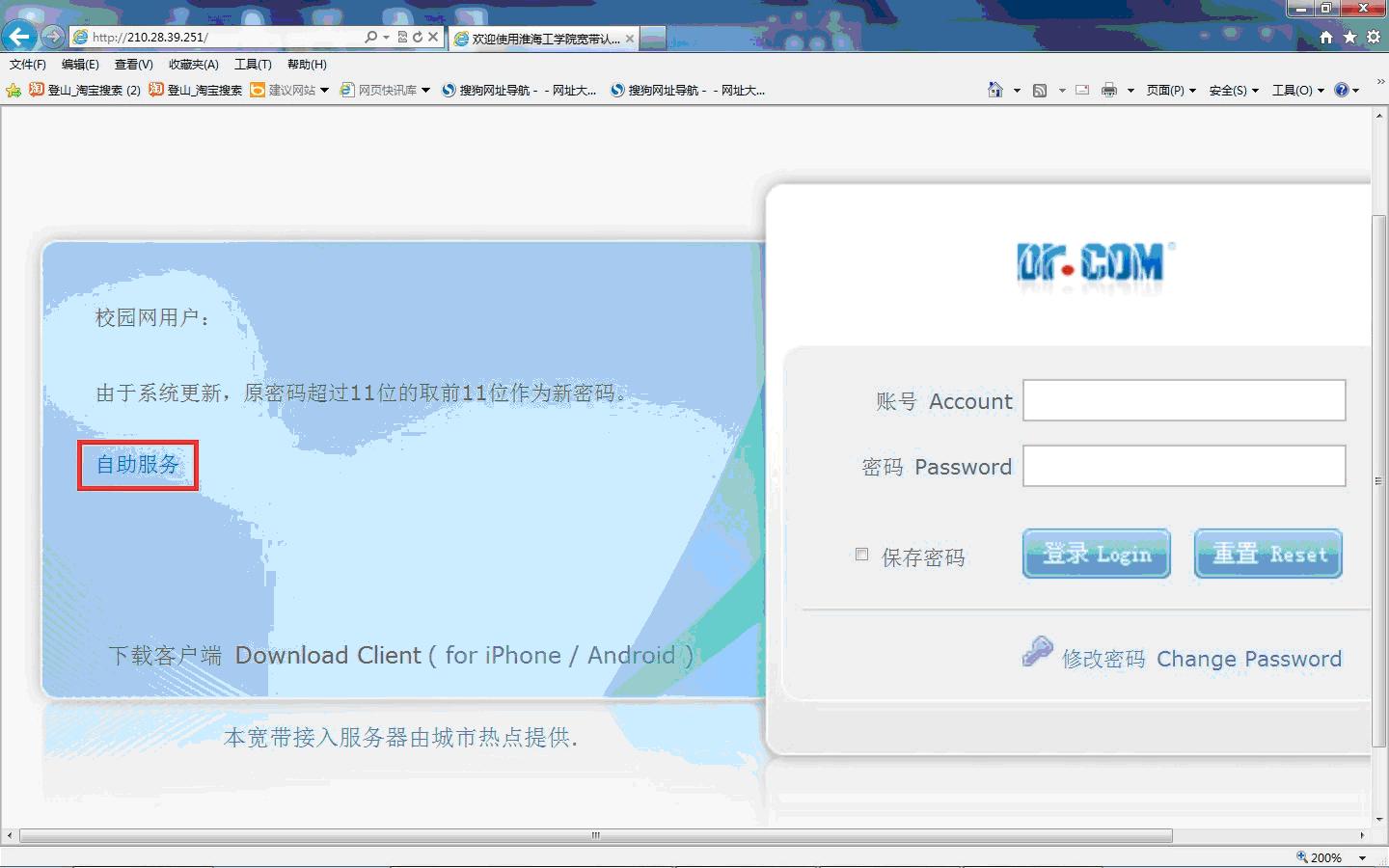Expand the command bar overflow chevron
1389x868 pixels.
click(1380, 82)
